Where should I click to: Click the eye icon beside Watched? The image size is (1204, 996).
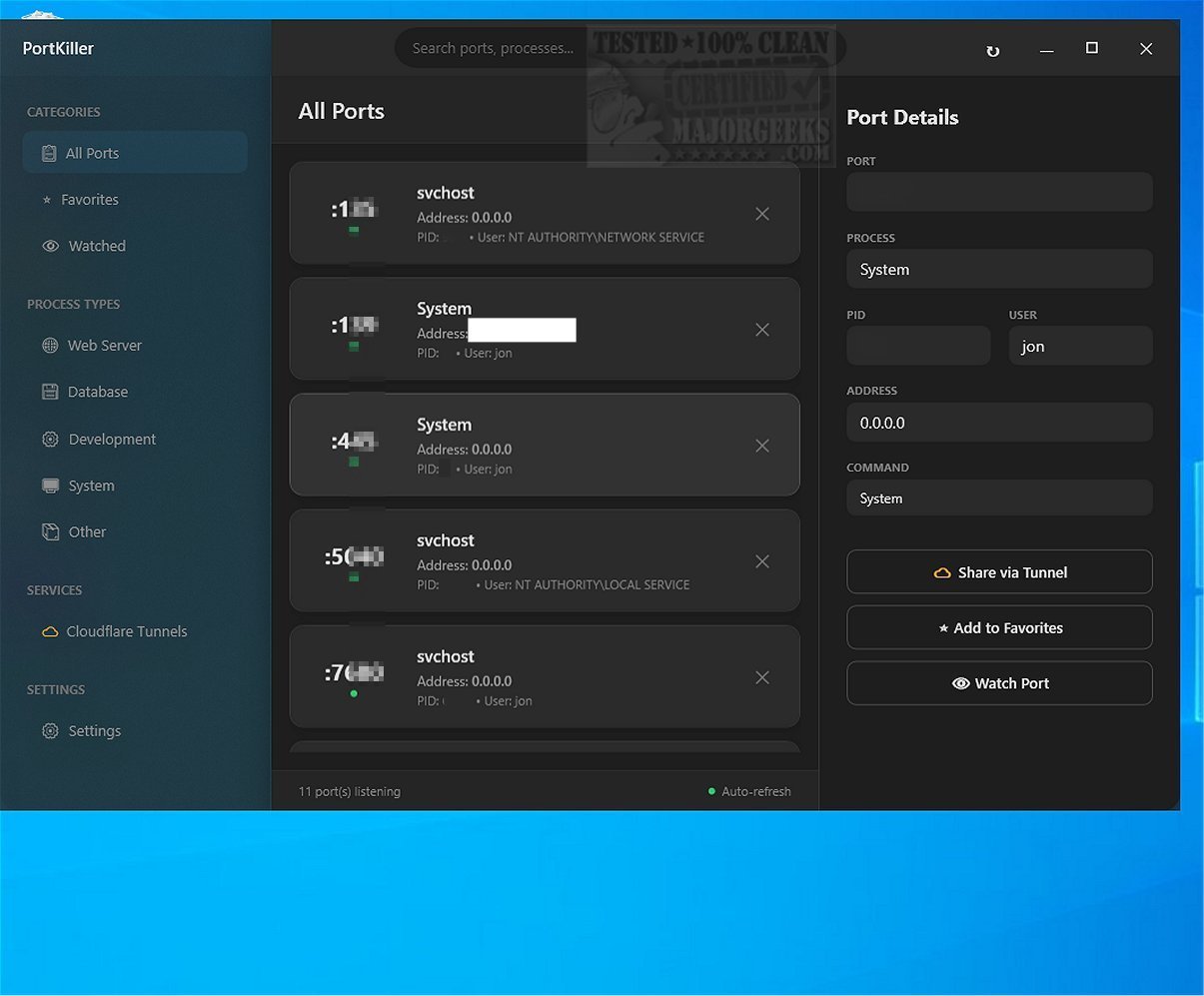point(50,246)
